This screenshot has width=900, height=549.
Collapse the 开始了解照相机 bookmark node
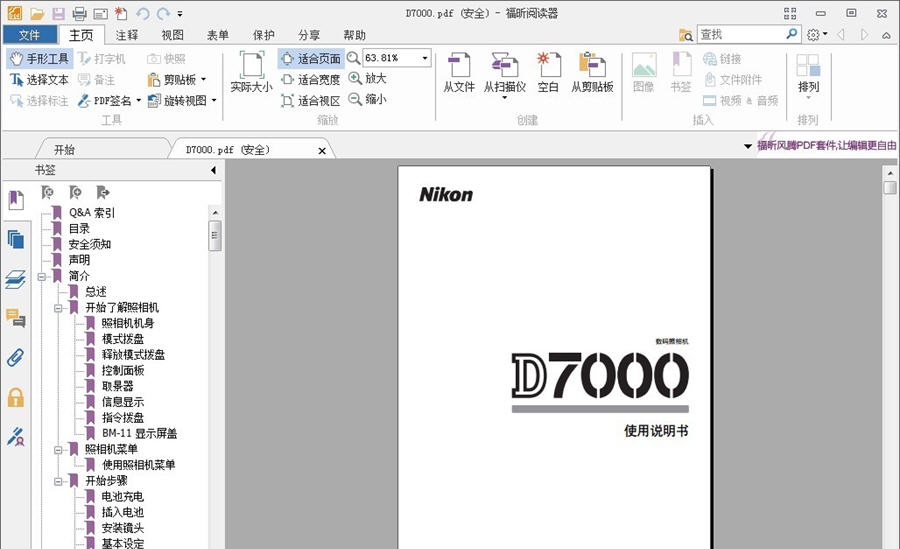pos(58,308)
